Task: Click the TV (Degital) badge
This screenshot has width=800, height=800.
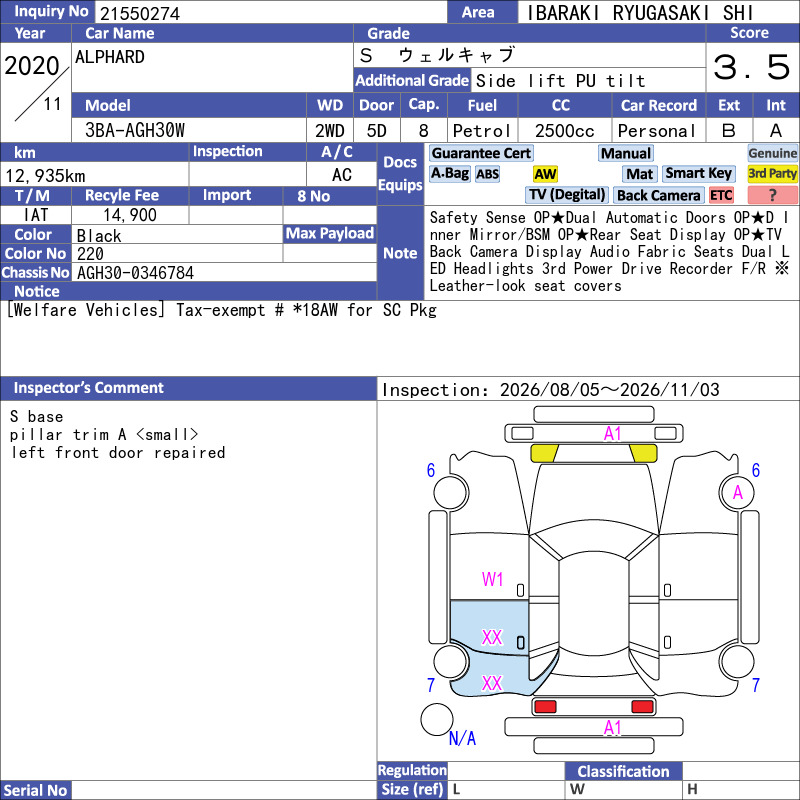Action: click(x=566, y=195)
